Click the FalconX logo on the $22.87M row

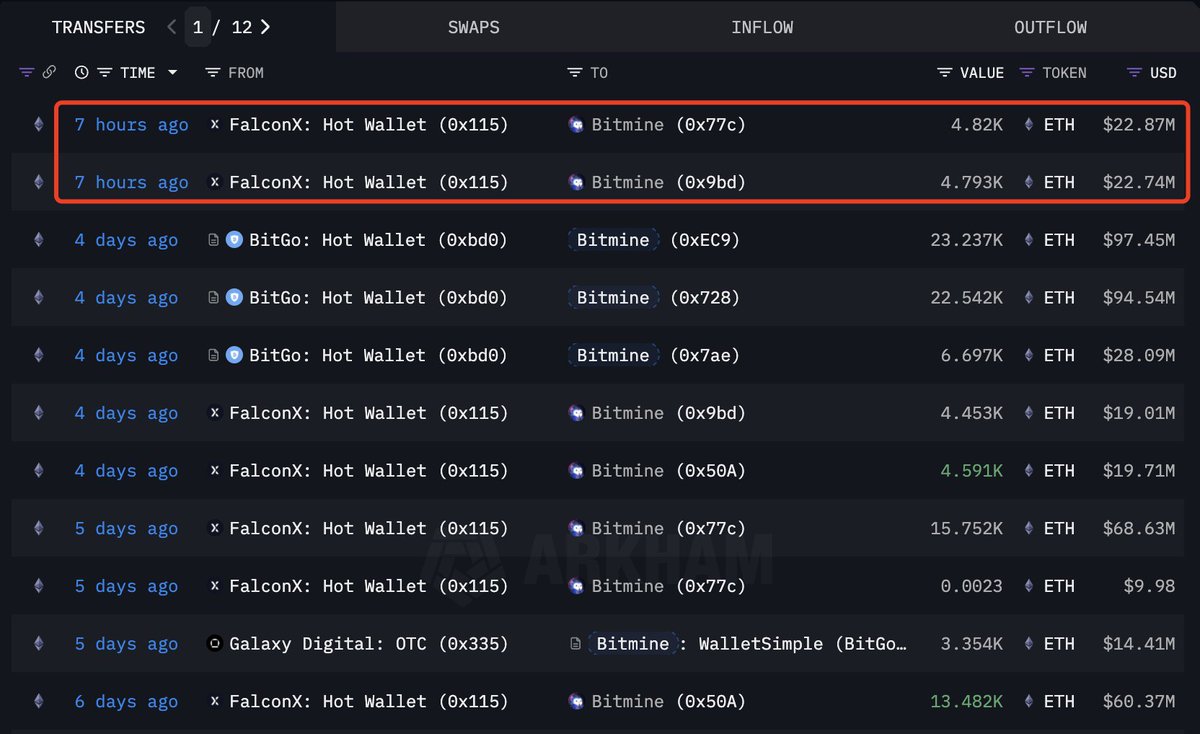coord(214,125)
